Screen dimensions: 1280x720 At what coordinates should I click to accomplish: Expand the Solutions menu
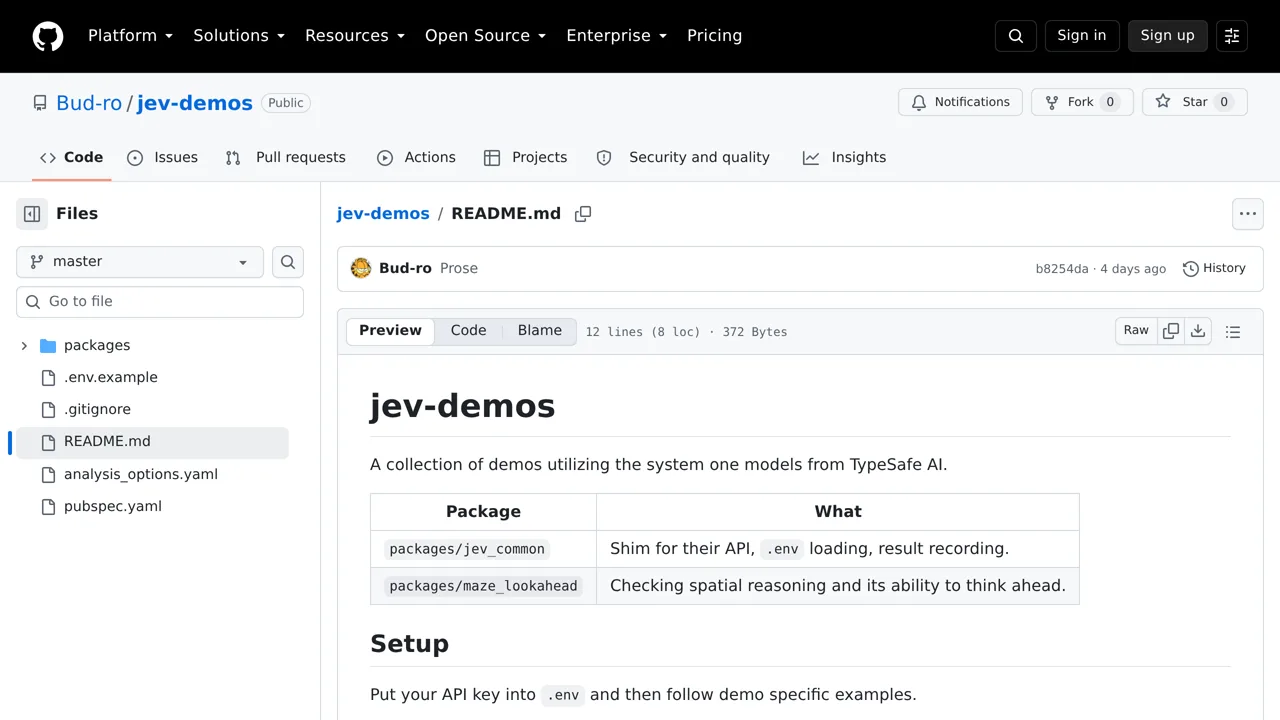(x=239, y=36)
